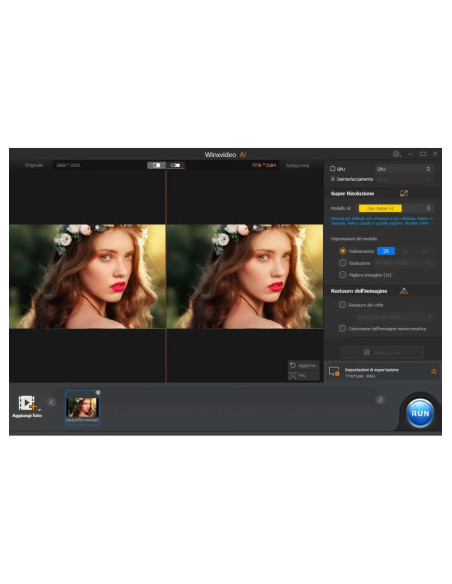Open the settings icon in the title bar
452x584 pixels.
tap(397, 154)
